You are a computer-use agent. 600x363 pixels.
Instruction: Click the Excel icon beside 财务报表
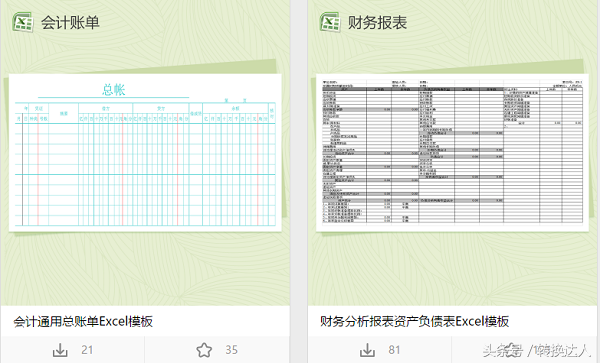coord(330,22)
